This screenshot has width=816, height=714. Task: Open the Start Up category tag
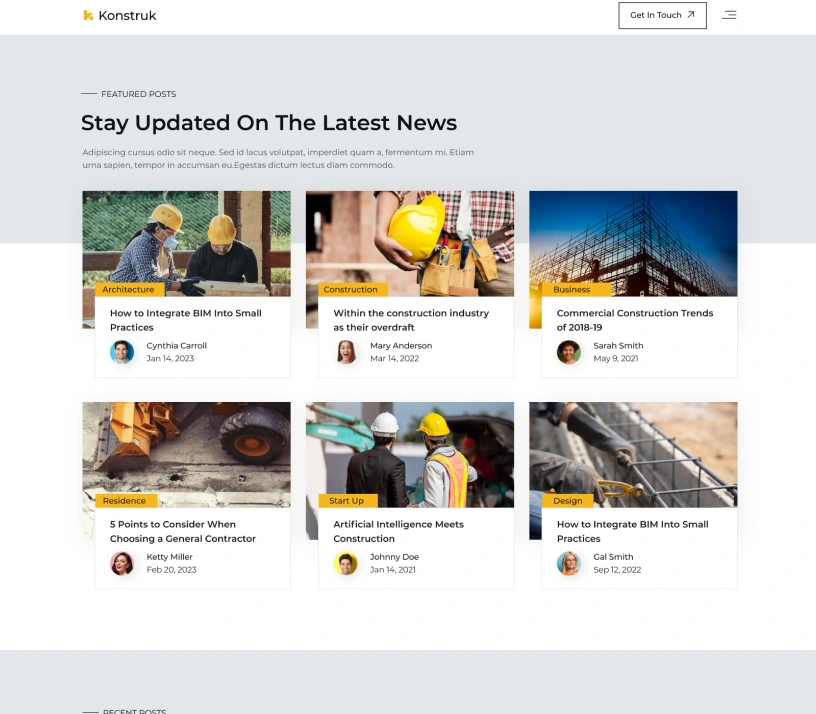(348, 501)
